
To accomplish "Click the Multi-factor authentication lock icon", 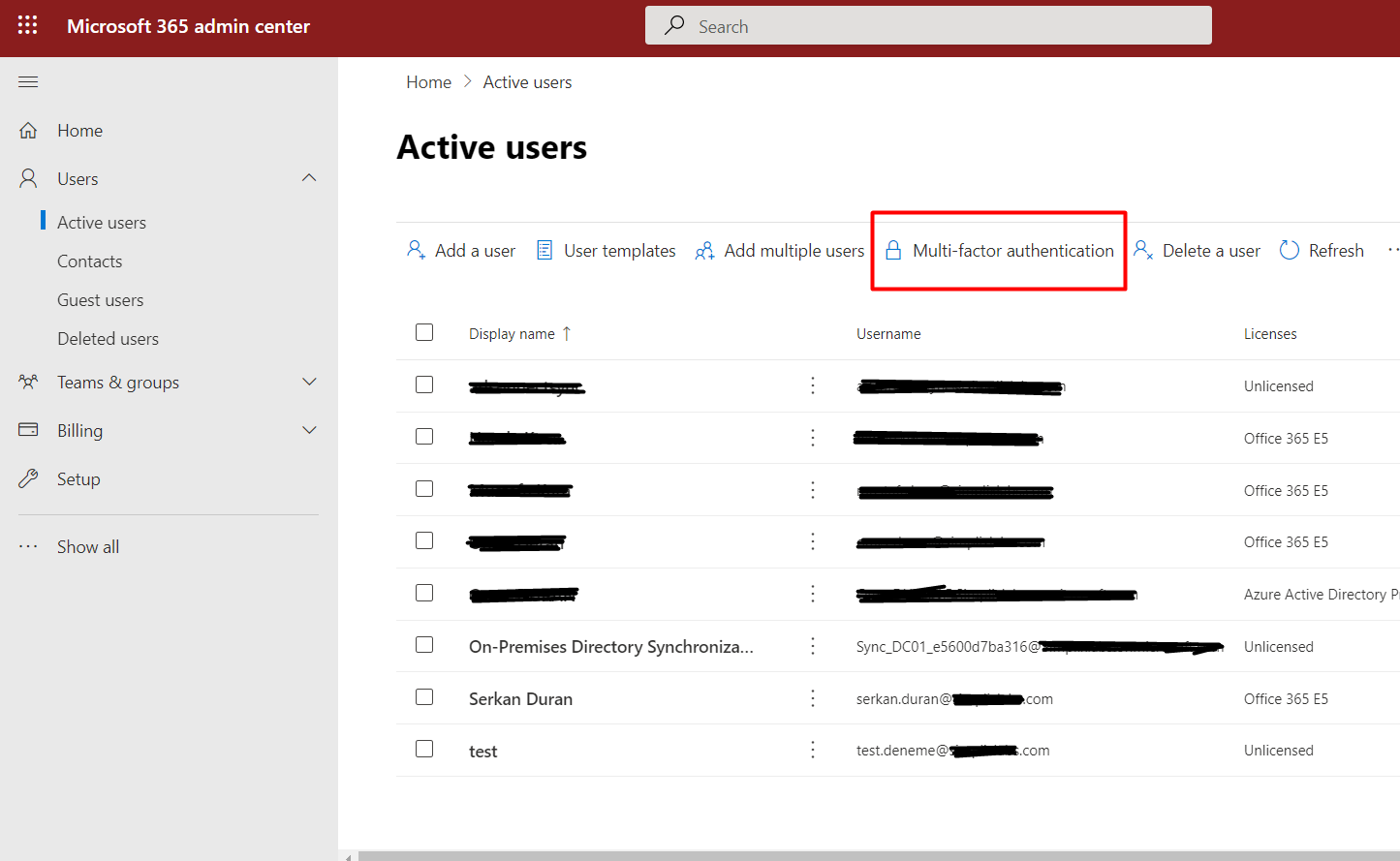I will pos(893,250).
